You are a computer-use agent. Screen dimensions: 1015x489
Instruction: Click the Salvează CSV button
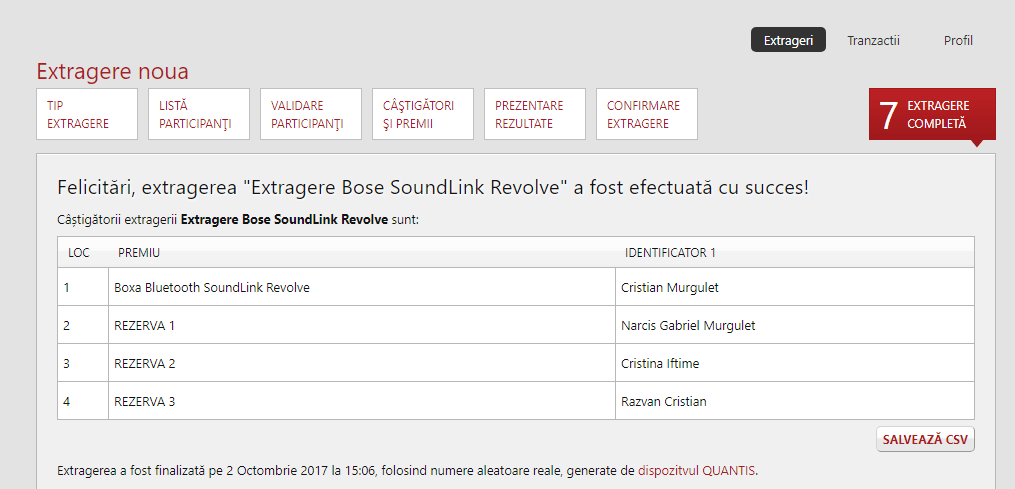[x=925, y=440]
